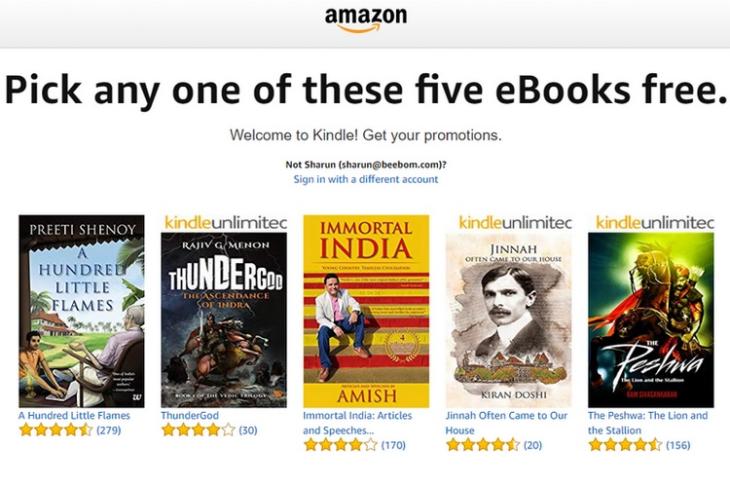Image resolution: width=730 pixels, height=487 pixels.
Task: Open Immortal India: Articles and Speeches link
Action: 358,423
